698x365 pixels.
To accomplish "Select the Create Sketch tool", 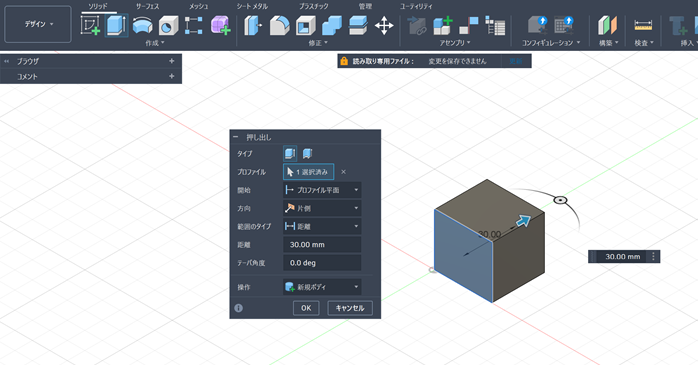I will [x=90, y=25].
